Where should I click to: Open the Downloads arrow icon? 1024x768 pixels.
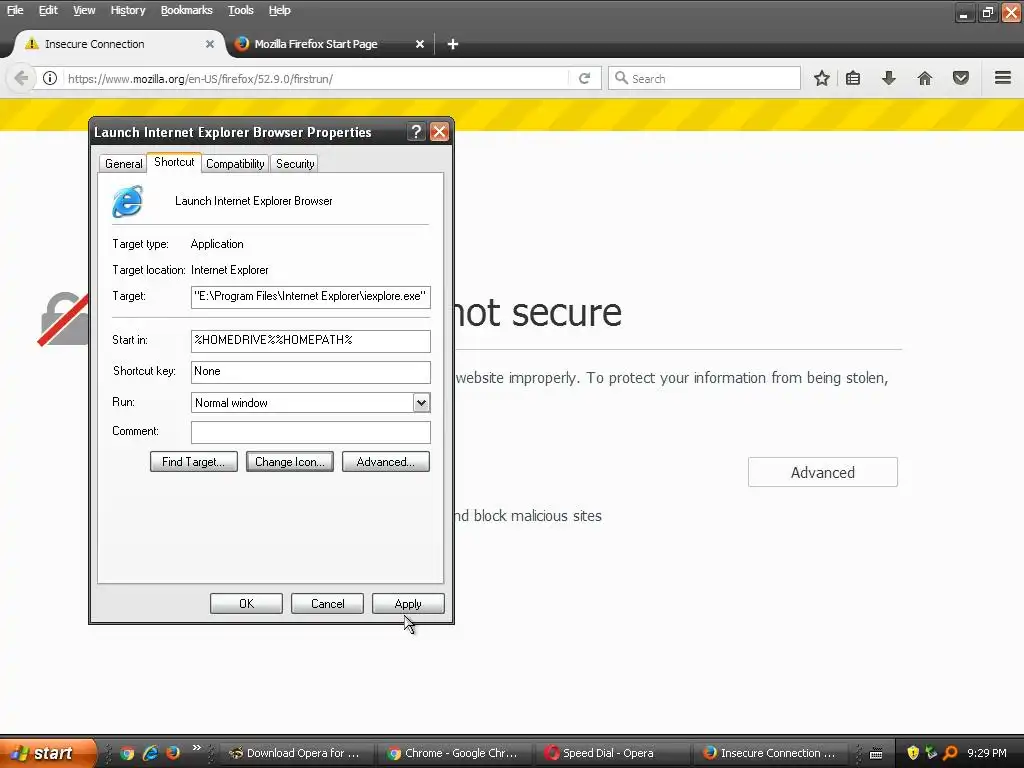pyautogui.click(x=889, y=78)
